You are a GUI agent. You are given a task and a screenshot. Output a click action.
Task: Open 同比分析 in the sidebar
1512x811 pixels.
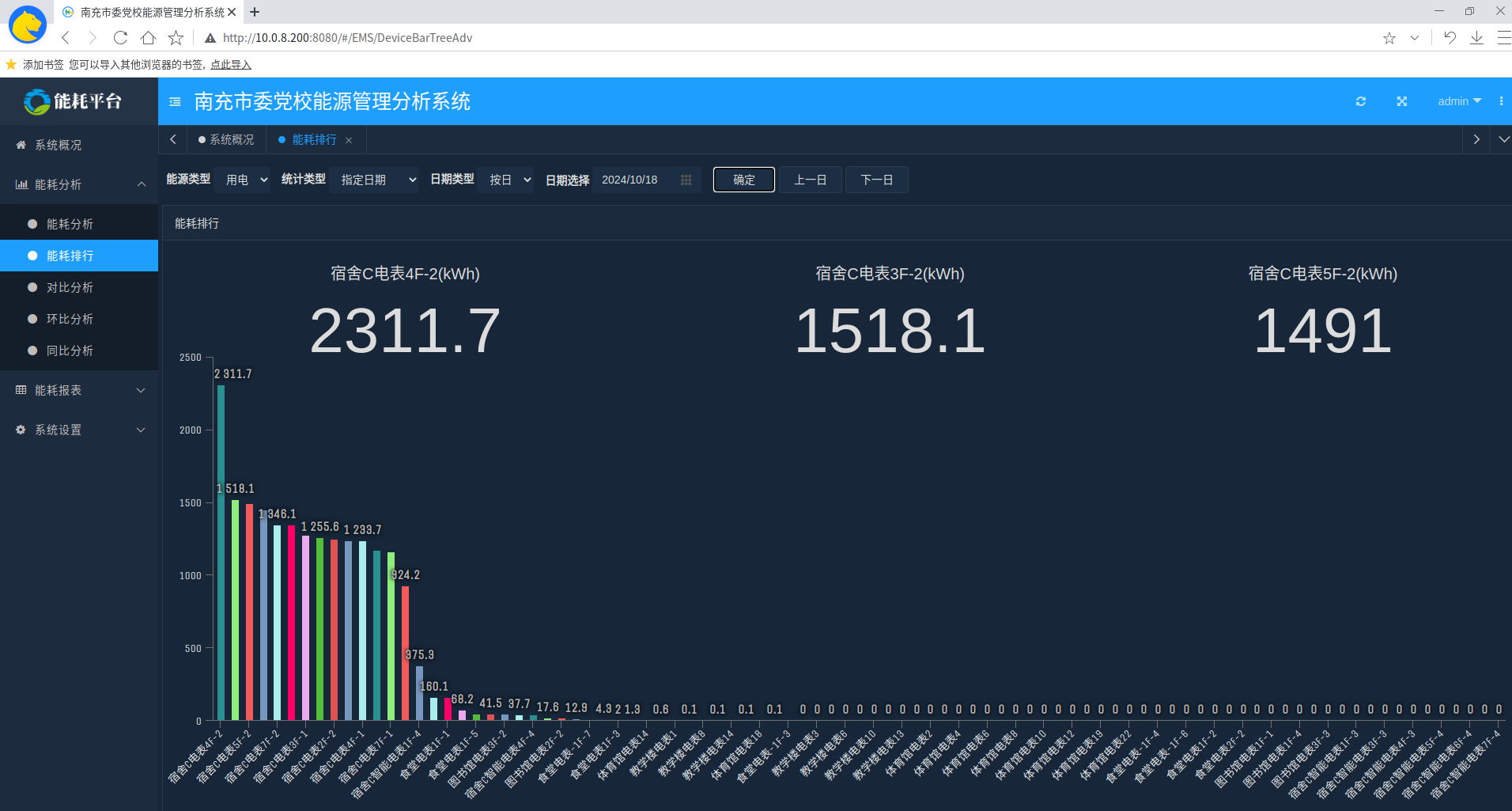pos(79,351)
